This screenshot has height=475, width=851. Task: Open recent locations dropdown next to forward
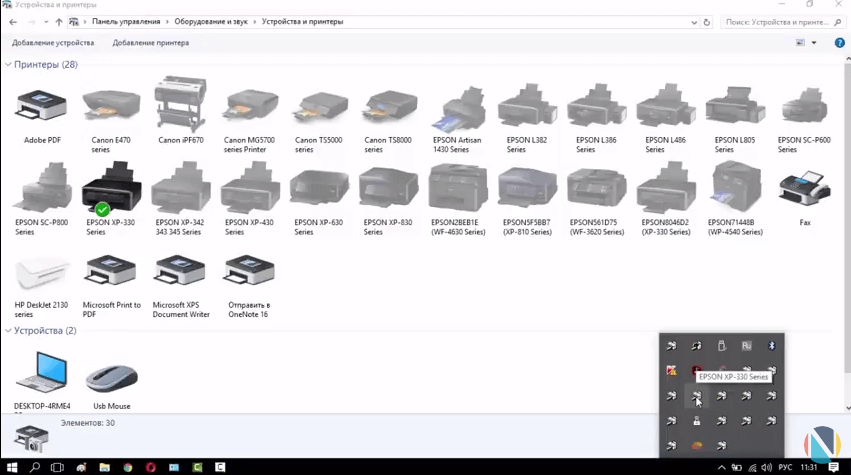point(46,22)
